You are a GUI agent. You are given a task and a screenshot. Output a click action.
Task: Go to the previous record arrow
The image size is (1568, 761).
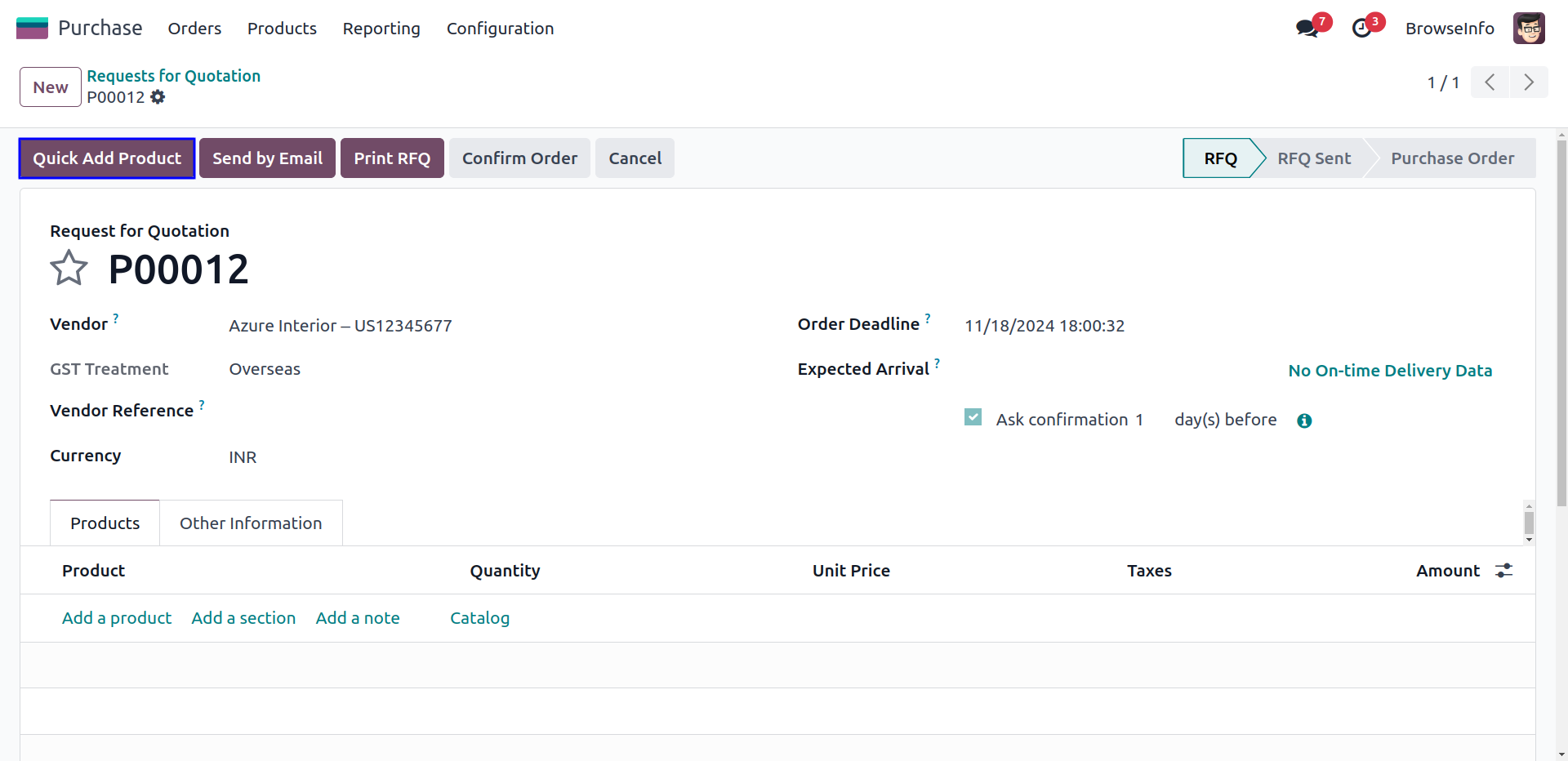click(1490, 82)
